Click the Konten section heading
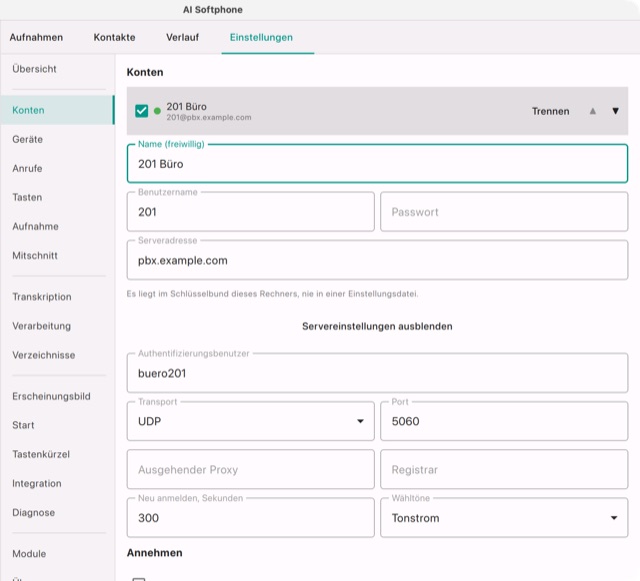 pyautogui.click(x=145, y=72)
